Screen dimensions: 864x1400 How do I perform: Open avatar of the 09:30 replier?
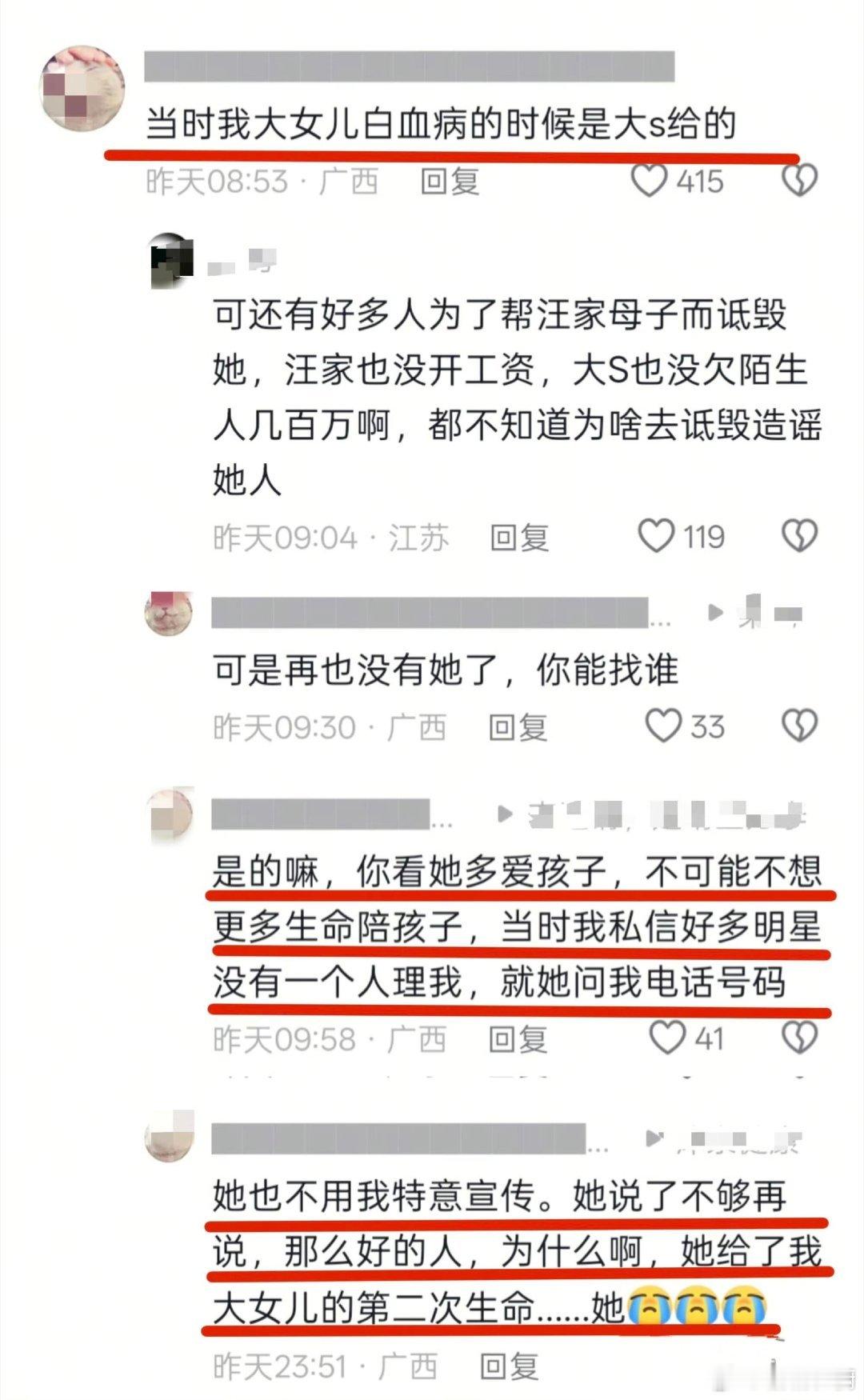point(170,614)
